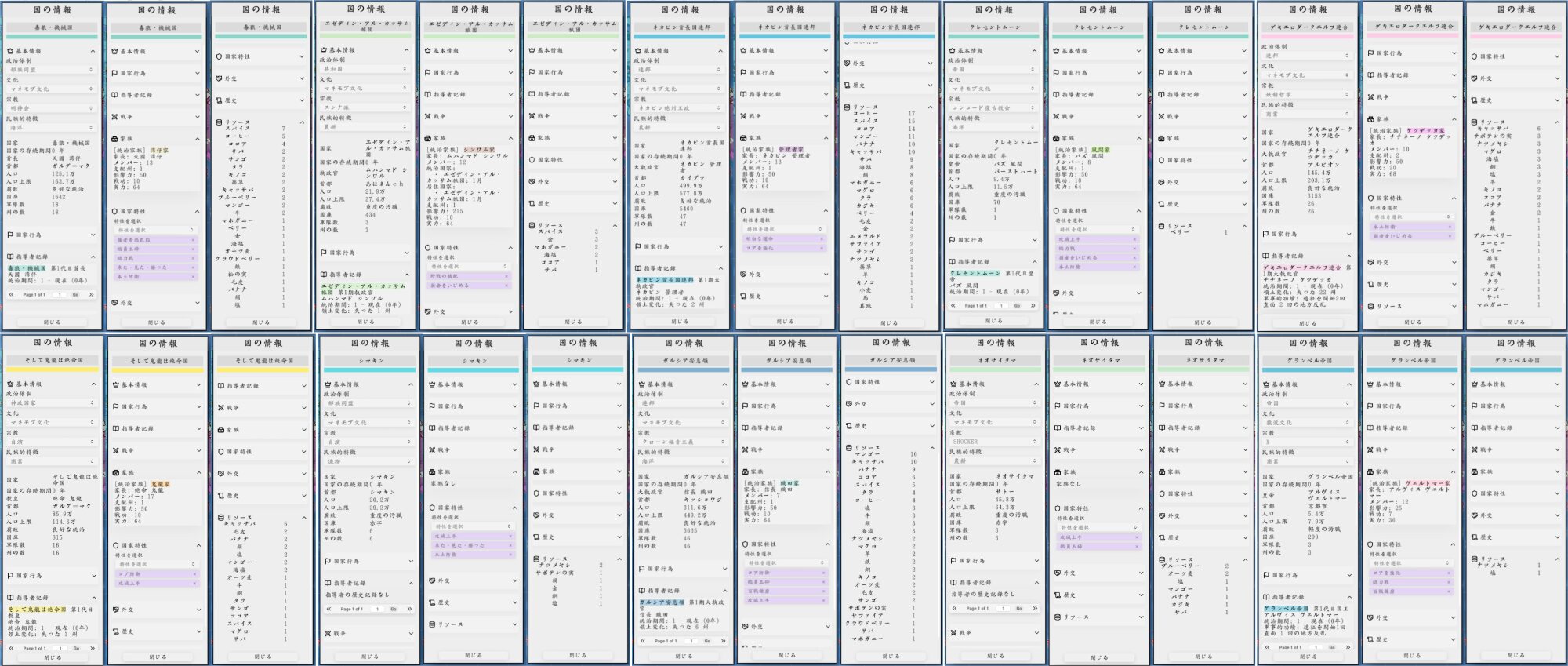The image size is (1568, 666).
Task: Focus the page number field in シマキン
Action: [377, 609]
